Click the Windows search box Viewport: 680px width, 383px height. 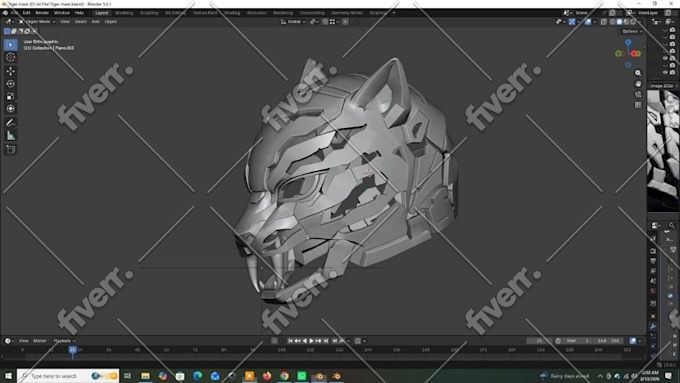click(68, 376)
